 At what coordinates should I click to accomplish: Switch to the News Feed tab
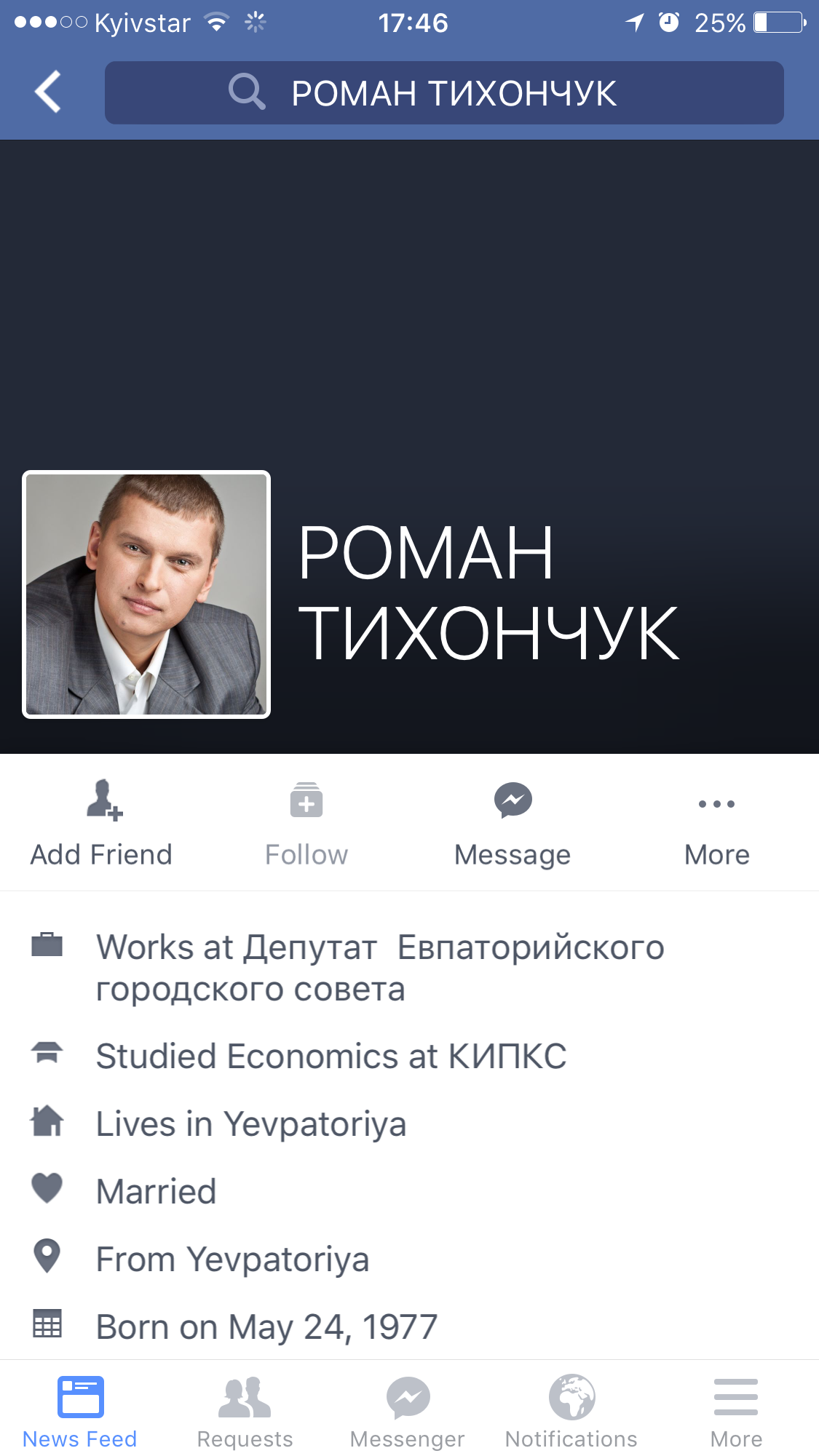pyautogui.click(x=80, y=1412)
